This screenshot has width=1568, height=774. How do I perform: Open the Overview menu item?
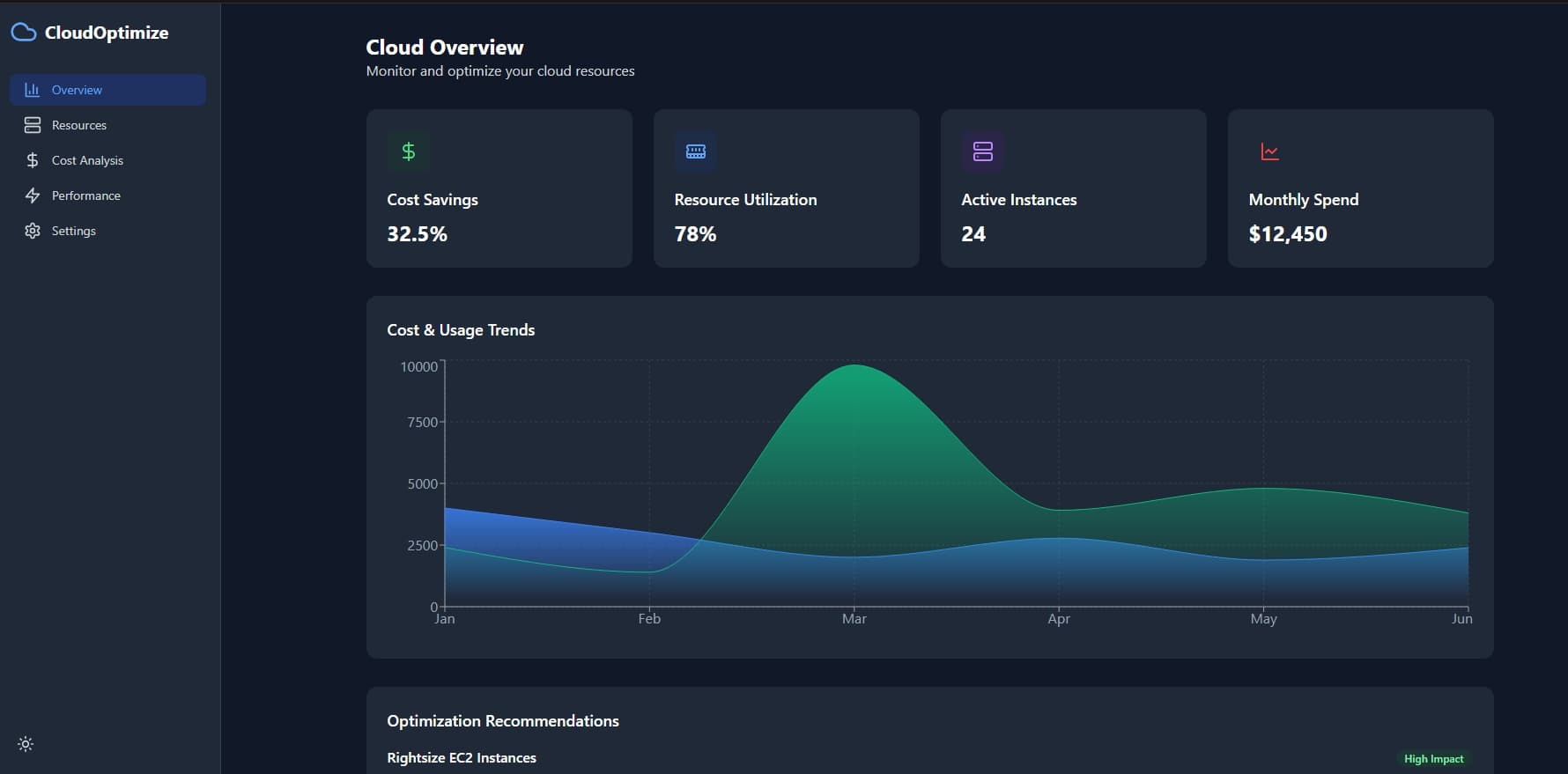(x=107, y=90)
